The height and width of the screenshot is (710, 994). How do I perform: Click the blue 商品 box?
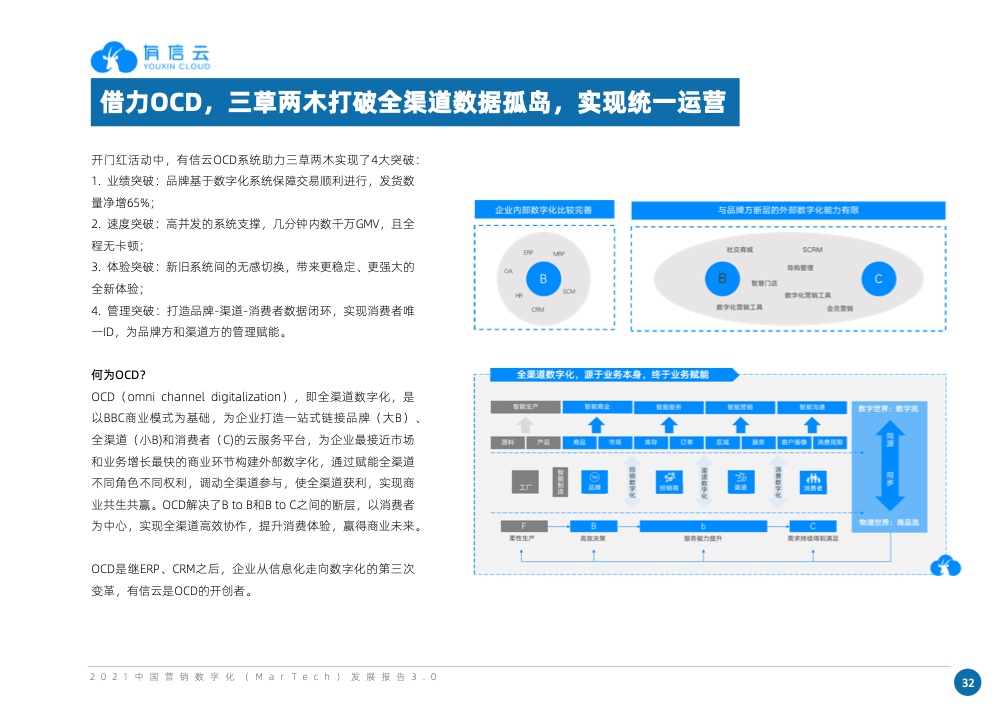(579, 442)
